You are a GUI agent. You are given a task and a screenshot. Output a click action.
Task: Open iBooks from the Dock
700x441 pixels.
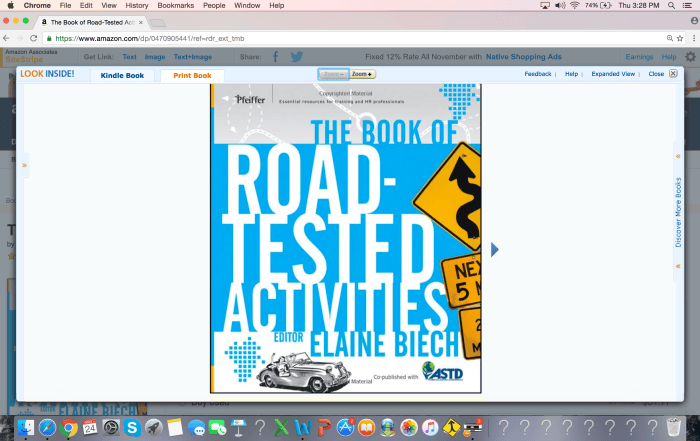click(366, 428)
